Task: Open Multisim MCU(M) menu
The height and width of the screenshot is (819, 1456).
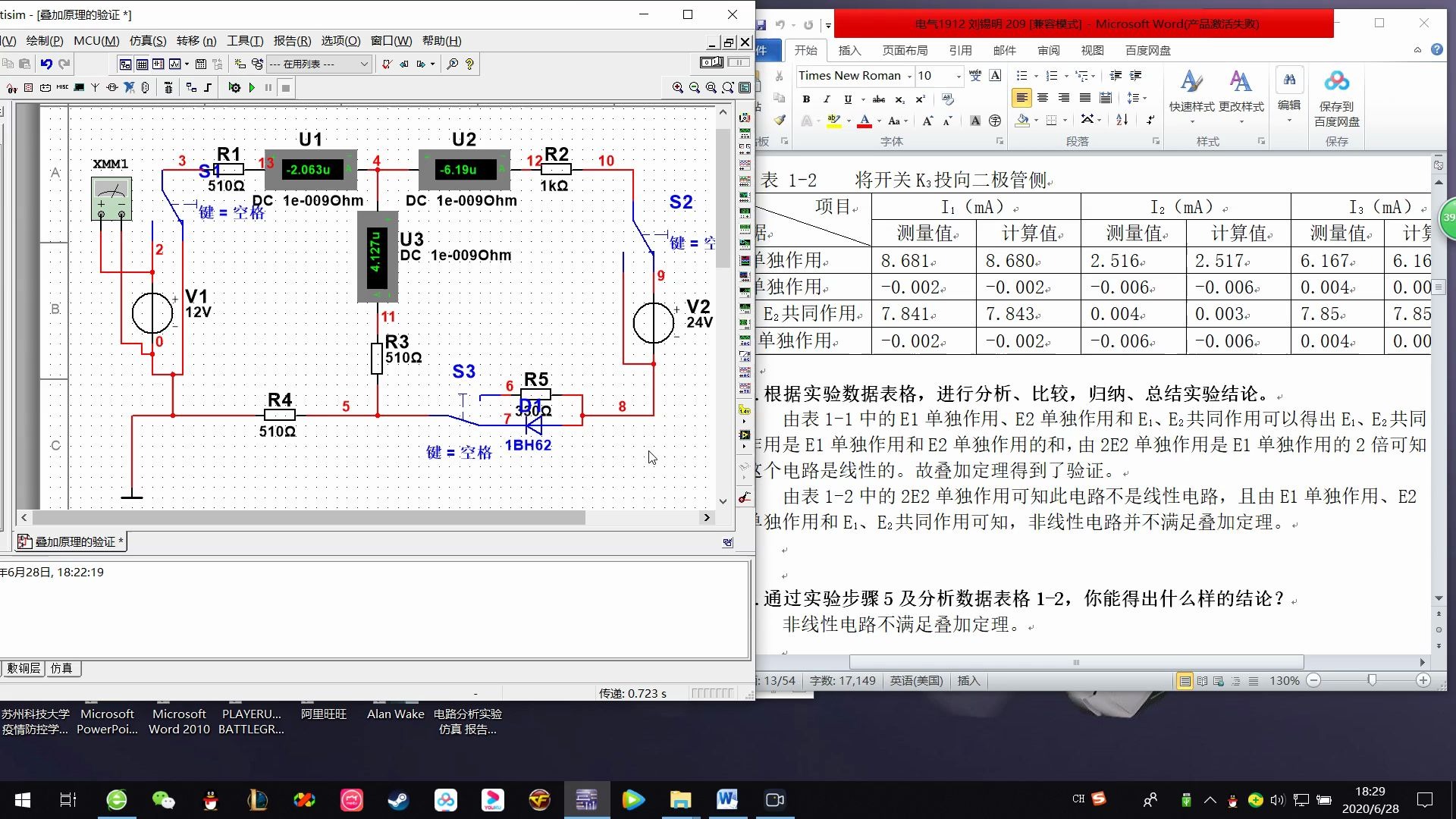Action: pyautogui.click(x=96, y=41)
